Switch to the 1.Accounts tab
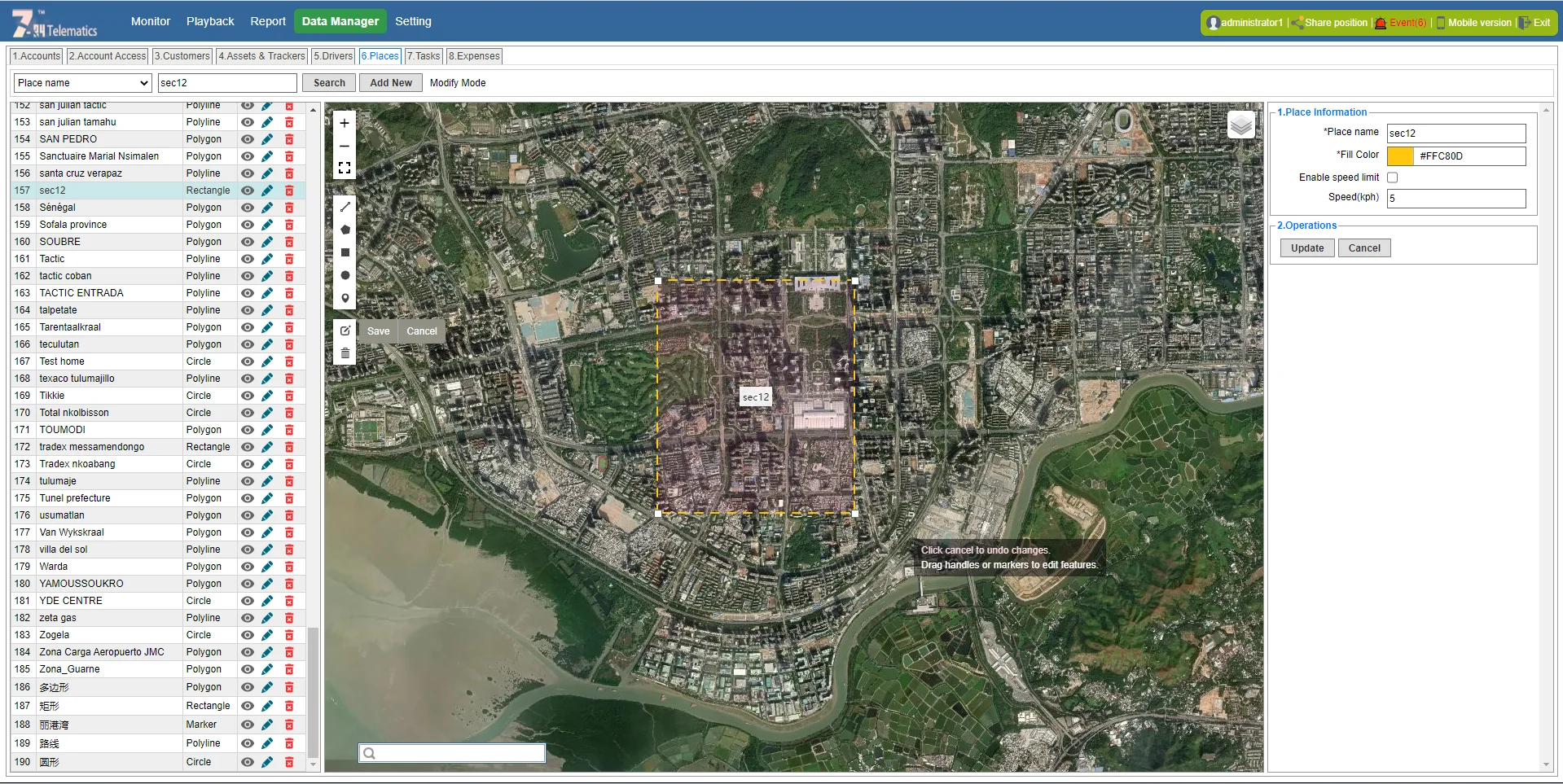Viewport: 1563px width, 784px height. point(37,56)
